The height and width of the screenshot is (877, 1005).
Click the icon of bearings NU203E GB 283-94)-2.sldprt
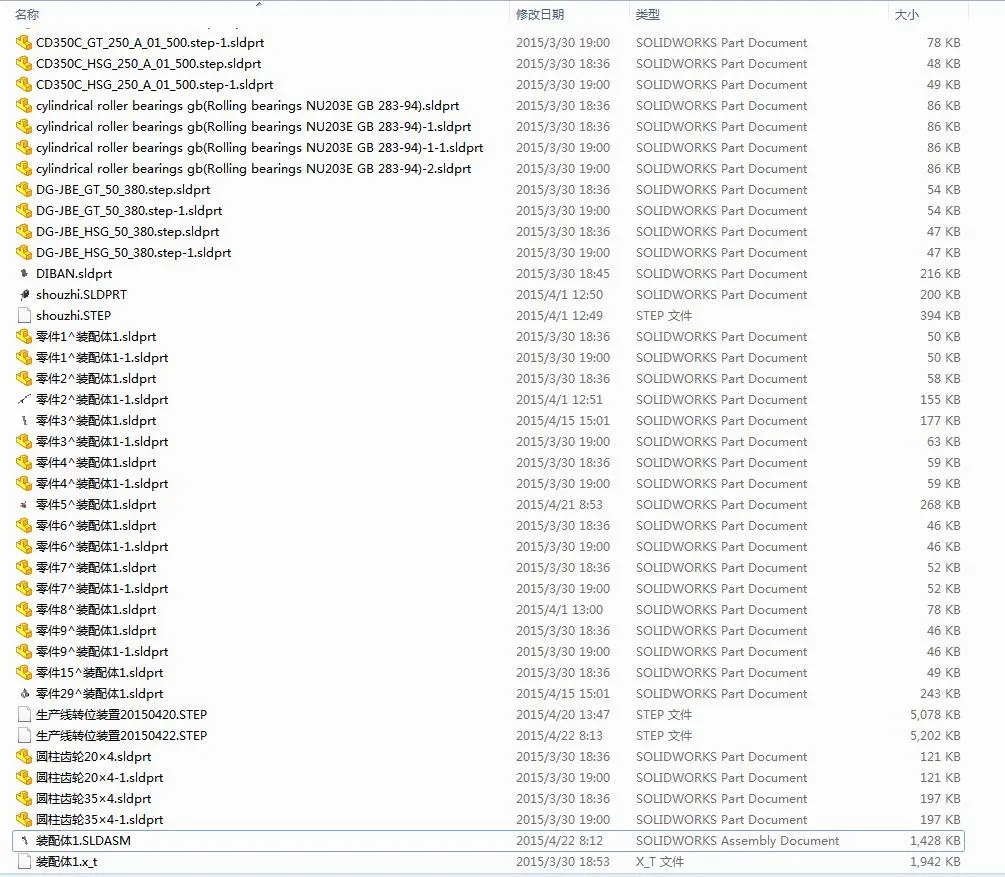tap(24, 169)
